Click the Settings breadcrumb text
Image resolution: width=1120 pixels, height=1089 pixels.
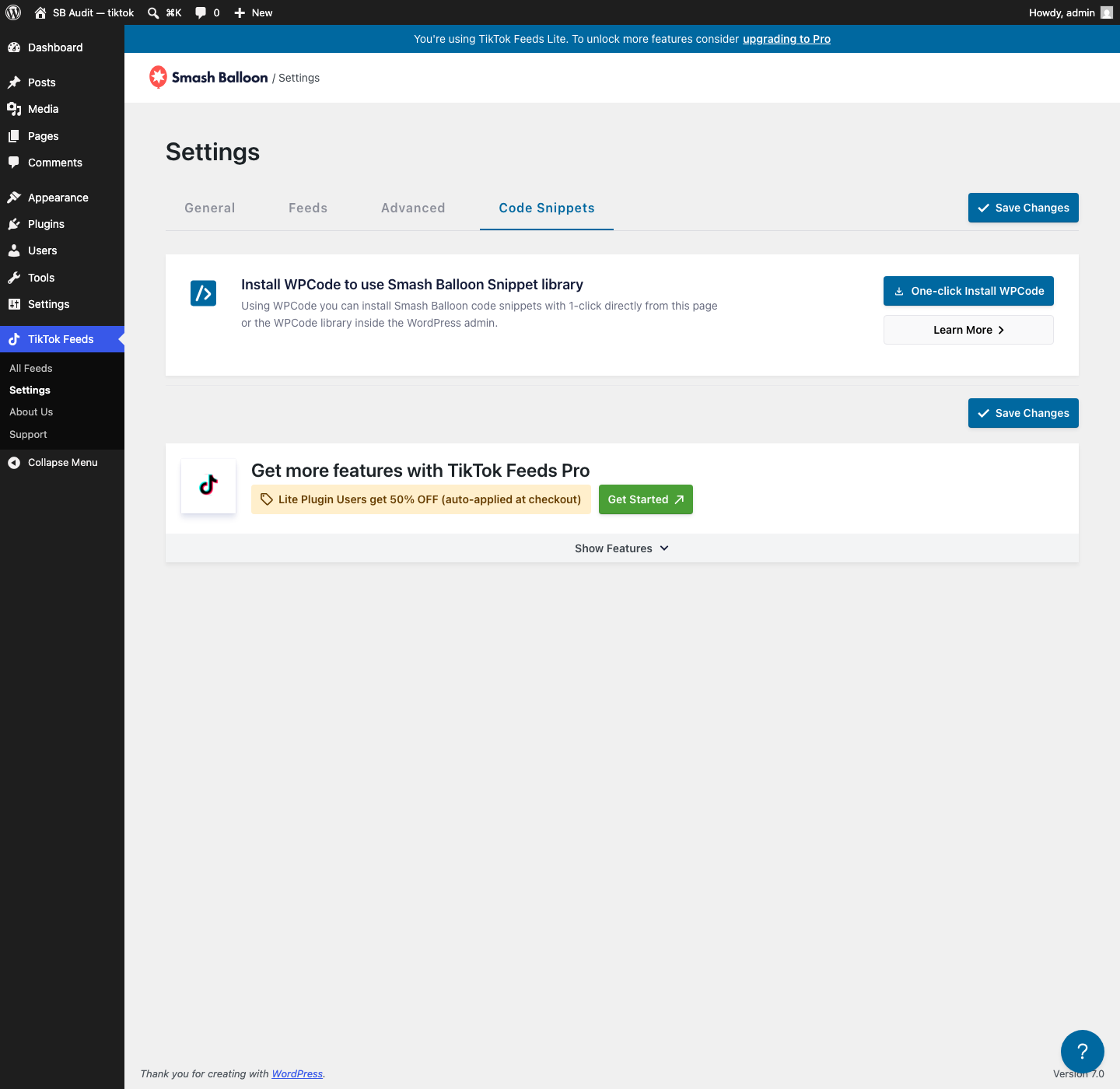(299, 78)
